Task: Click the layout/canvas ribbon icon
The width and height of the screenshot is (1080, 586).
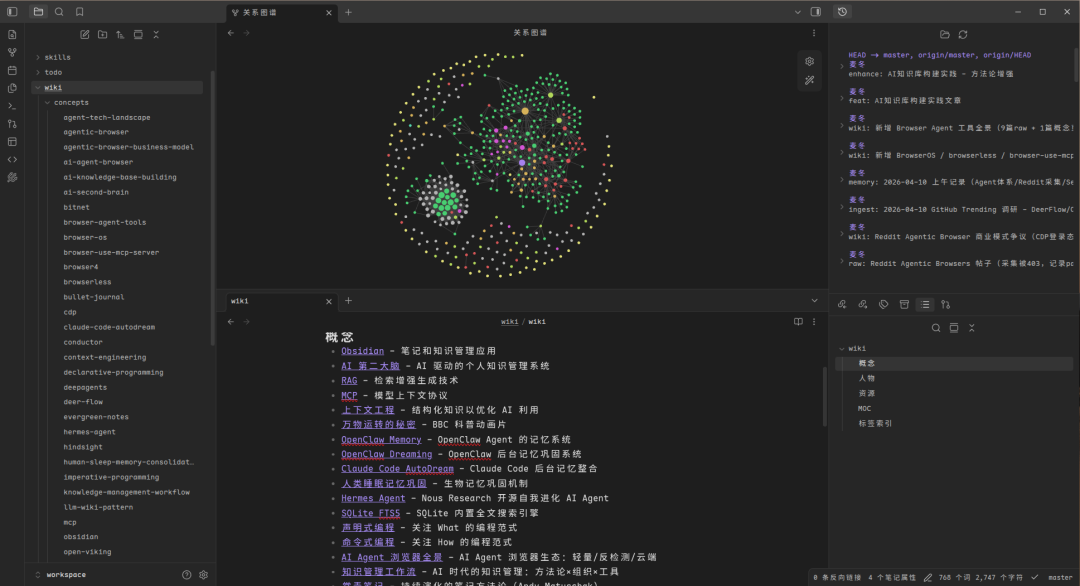Action: click(x=12, y=142)
